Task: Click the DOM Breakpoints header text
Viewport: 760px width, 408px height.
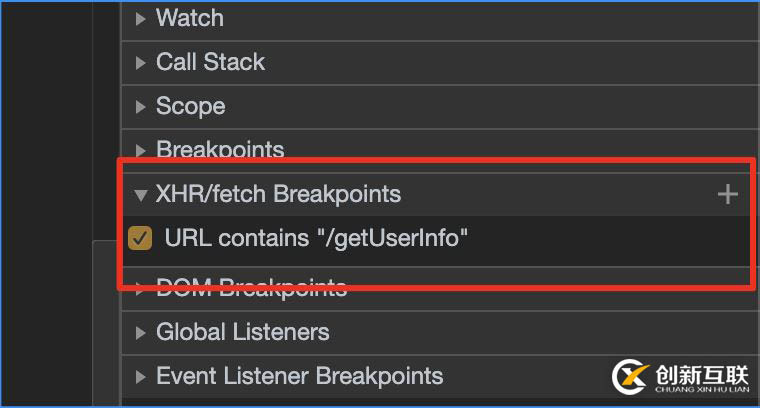Action: [251, 289]
